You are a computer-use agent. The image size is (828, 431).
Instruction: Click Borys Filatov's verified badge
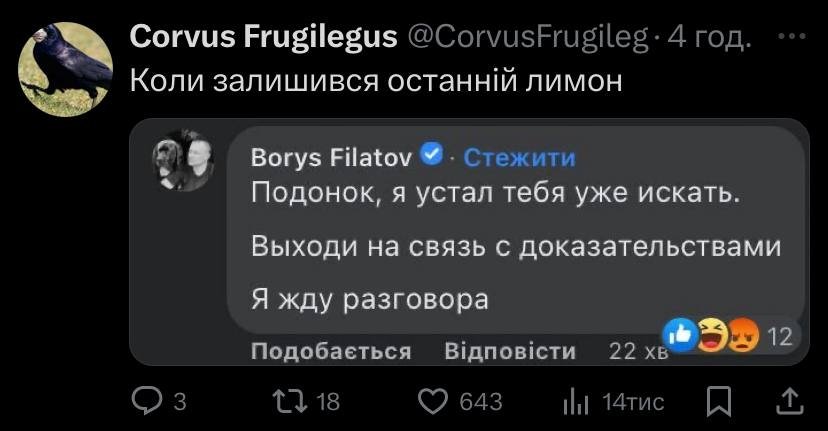pyautogui.click(x=432, y=155)
